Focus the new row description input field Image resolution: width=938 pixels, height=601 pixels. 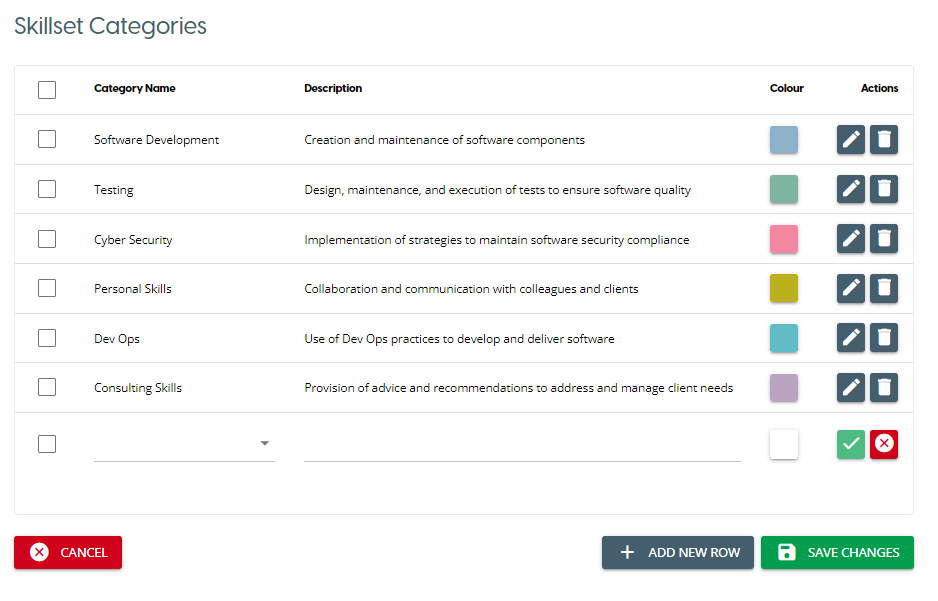pos(522,446)
